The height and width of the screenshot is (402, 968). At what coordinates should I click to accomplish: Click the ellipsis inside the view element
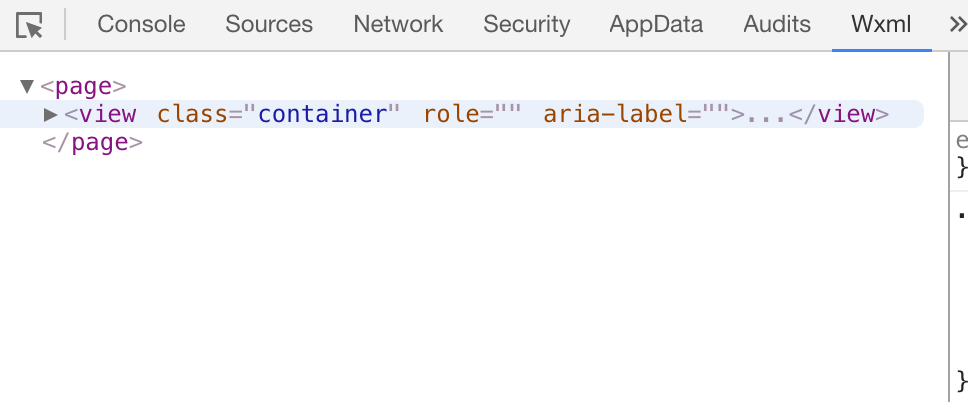tap(766, 114)
